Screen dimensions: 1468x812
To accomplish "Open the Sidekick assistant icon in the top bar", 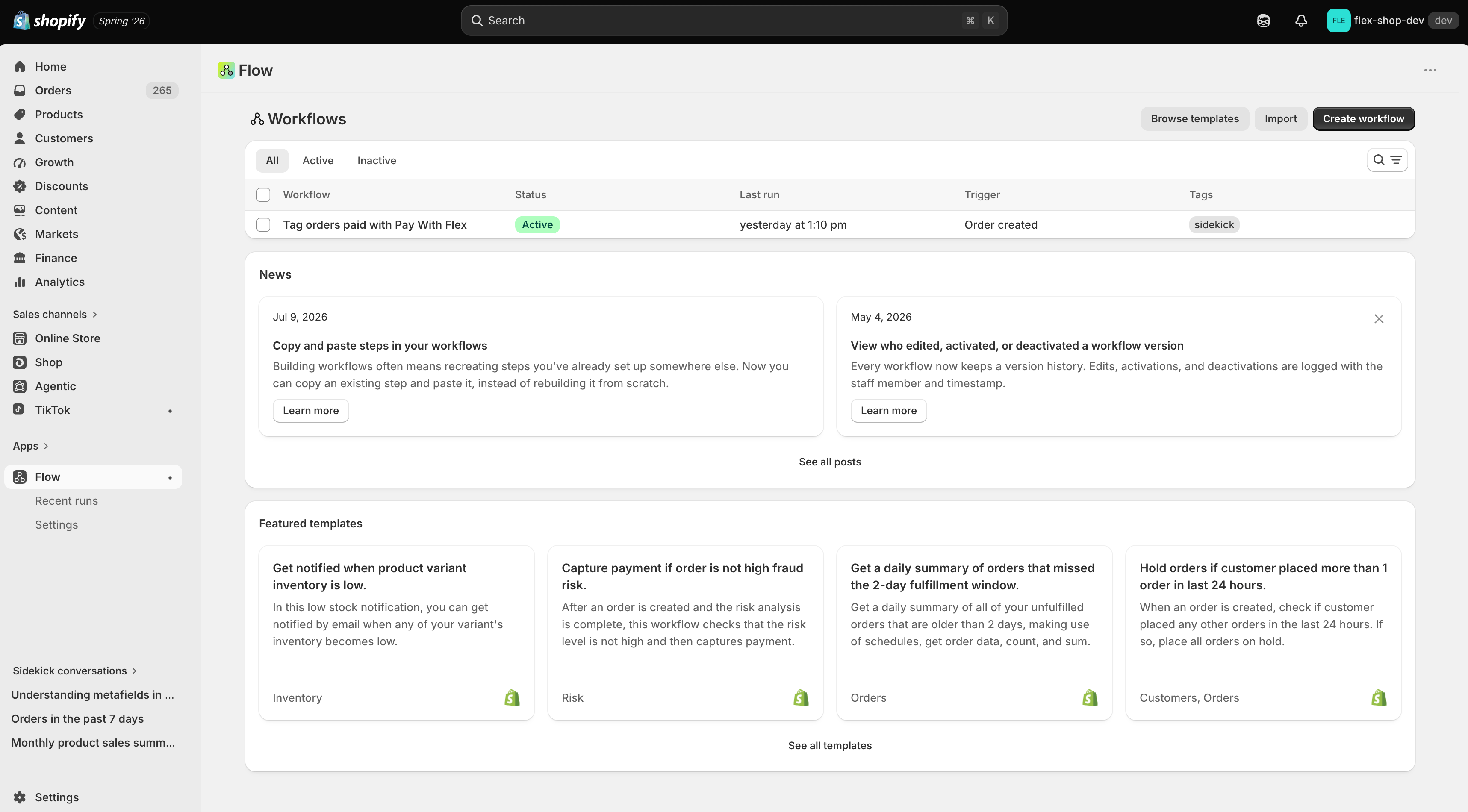I will [1263, 21].
